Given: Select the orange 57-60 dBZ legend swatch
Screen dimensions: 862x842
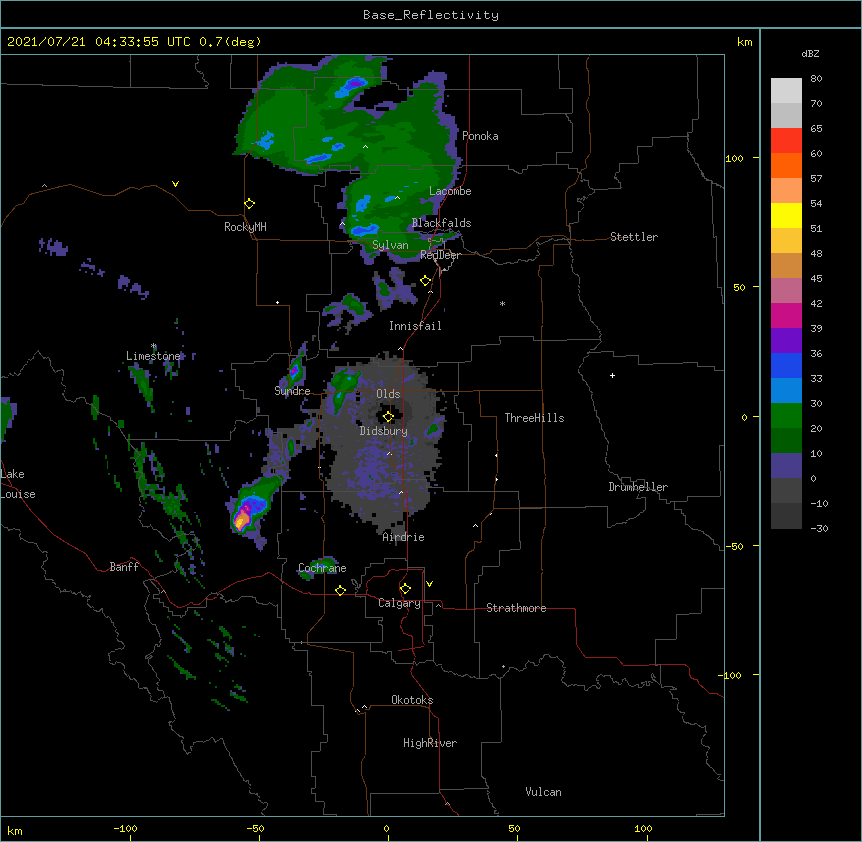Looking at the screenshot, I should [x=786, y=165].
